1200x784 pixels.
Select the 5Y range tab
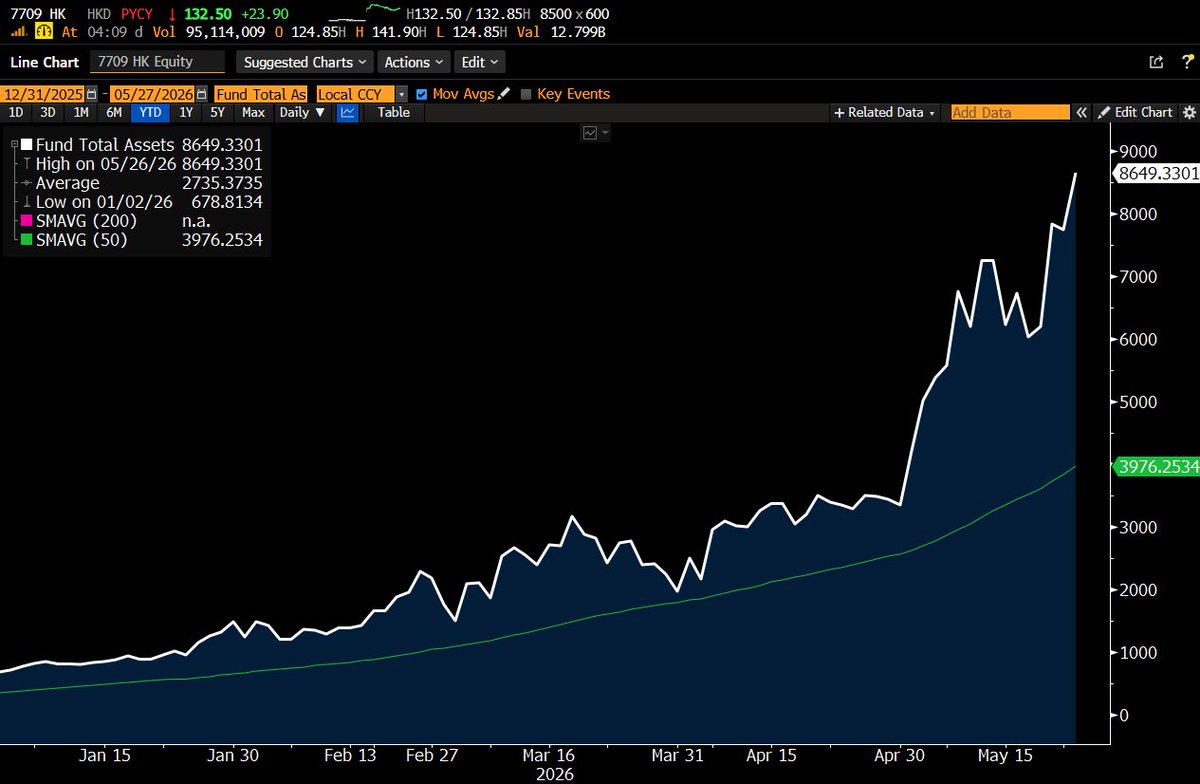[x=217, y=112]
